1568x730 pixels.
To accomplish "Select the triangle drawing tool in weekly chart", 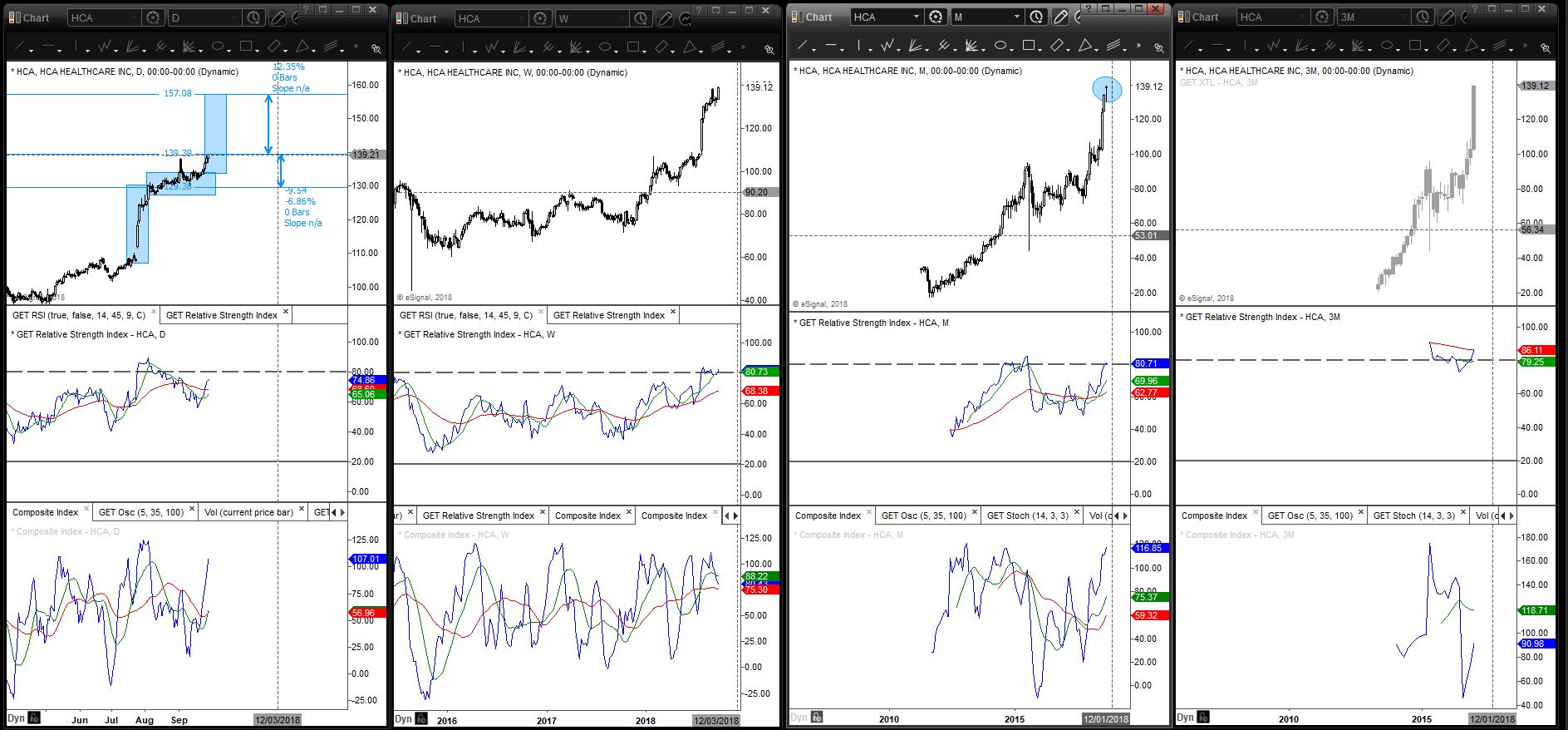I will coord(691,47).
